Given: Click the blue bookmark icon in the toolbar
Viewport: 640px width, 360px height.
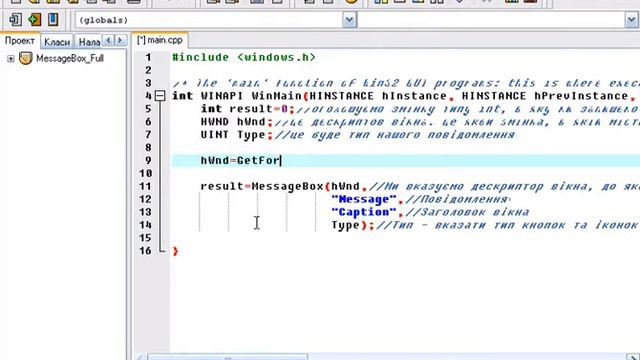Looking at the screenshot, I should (53, 20).
